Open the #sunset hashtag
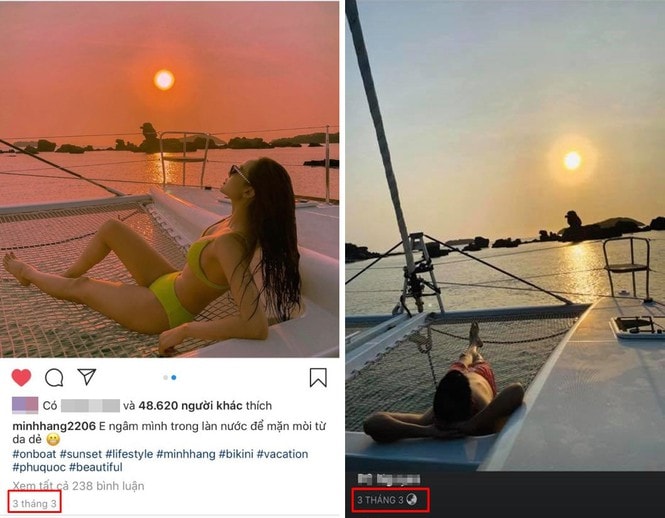The width and height of the screenshot is (665, 518). tap(81, 454)
